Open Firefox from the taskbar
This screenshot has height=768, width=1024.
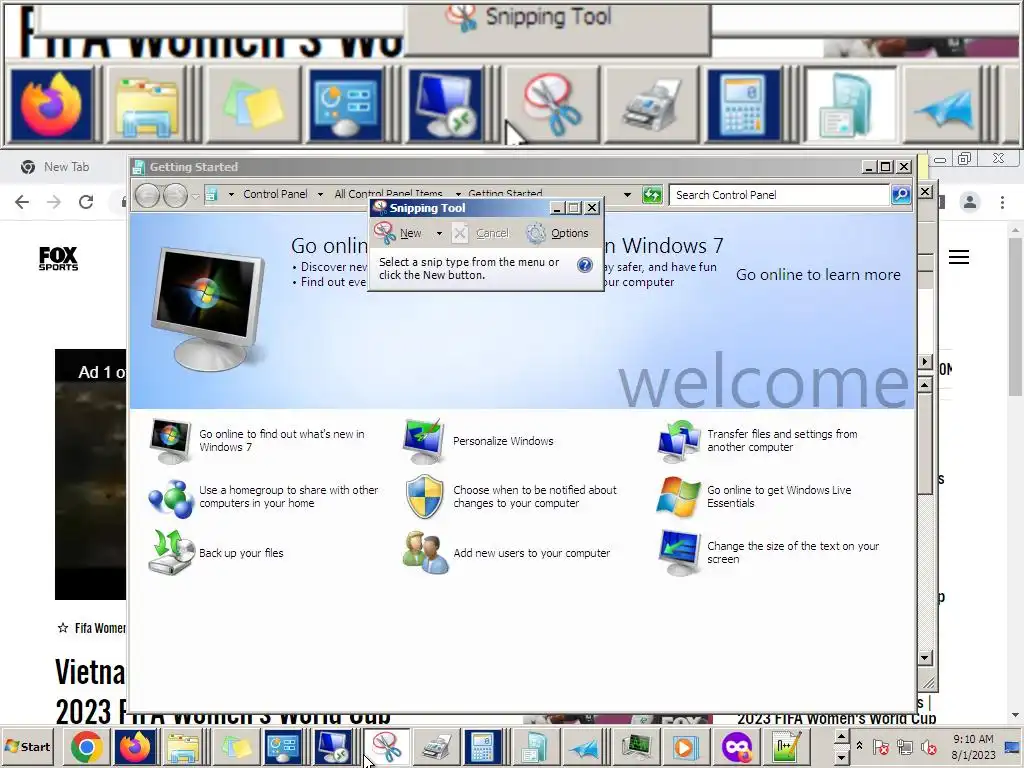(x=135, y=746)
